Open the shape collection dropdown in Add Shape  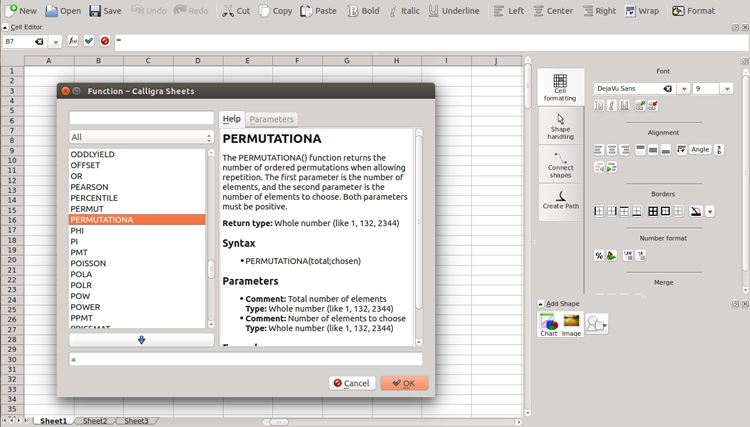(x=596, y=324)
